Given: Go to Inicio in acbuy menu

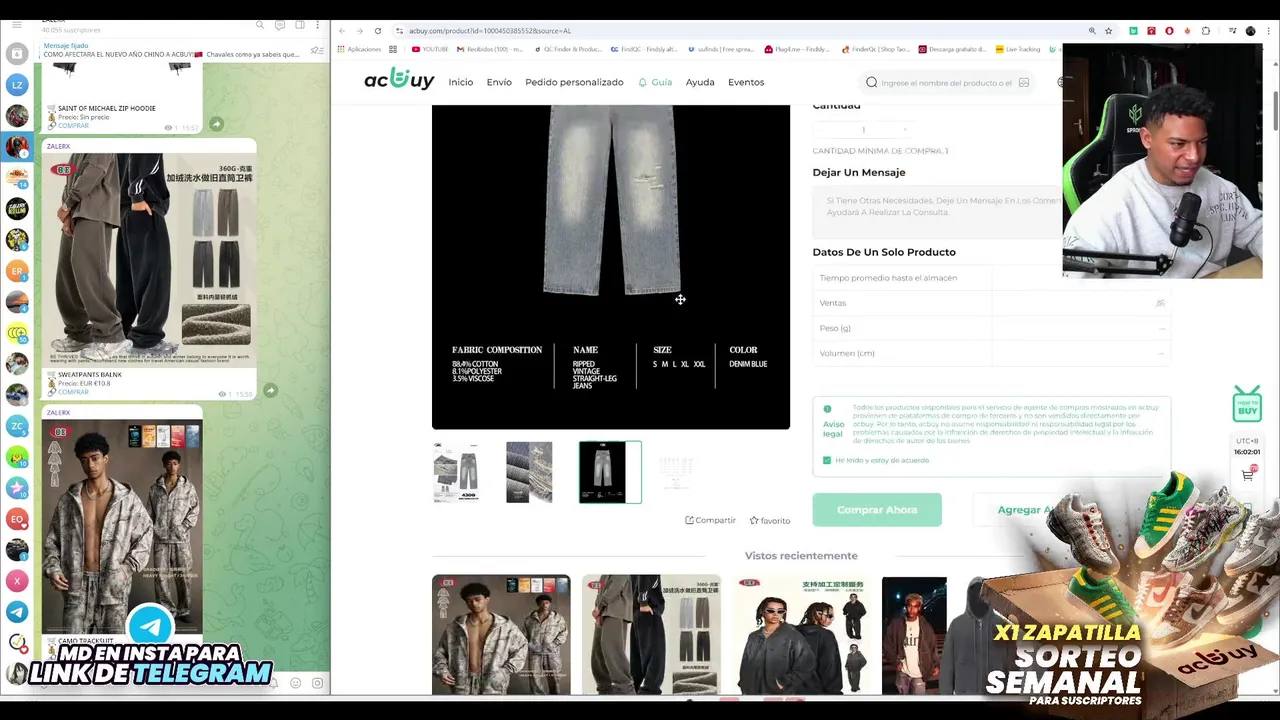Looking at the screenshot, I should [460, 82].
